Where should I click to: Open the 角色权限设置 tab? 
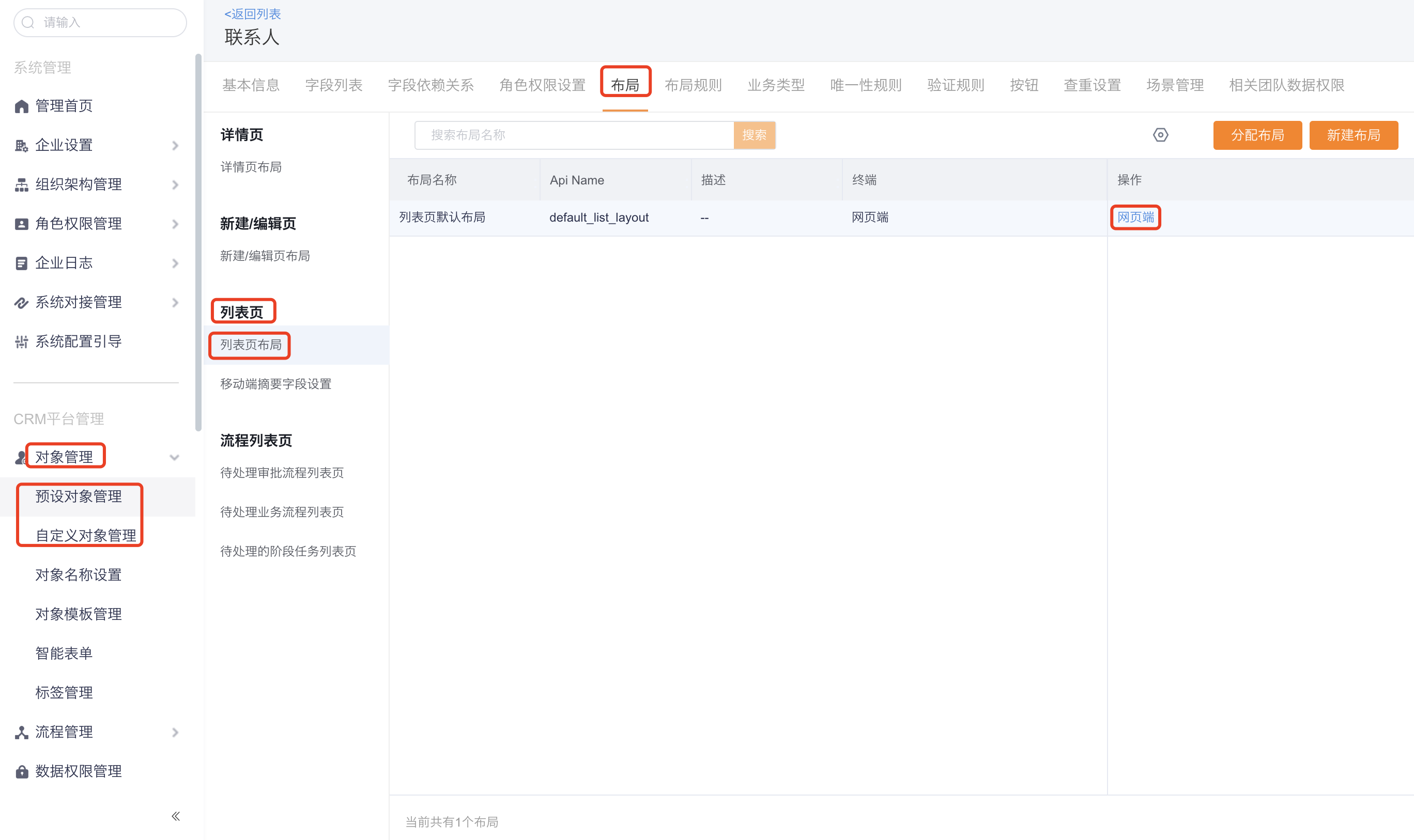pos(543,85)
